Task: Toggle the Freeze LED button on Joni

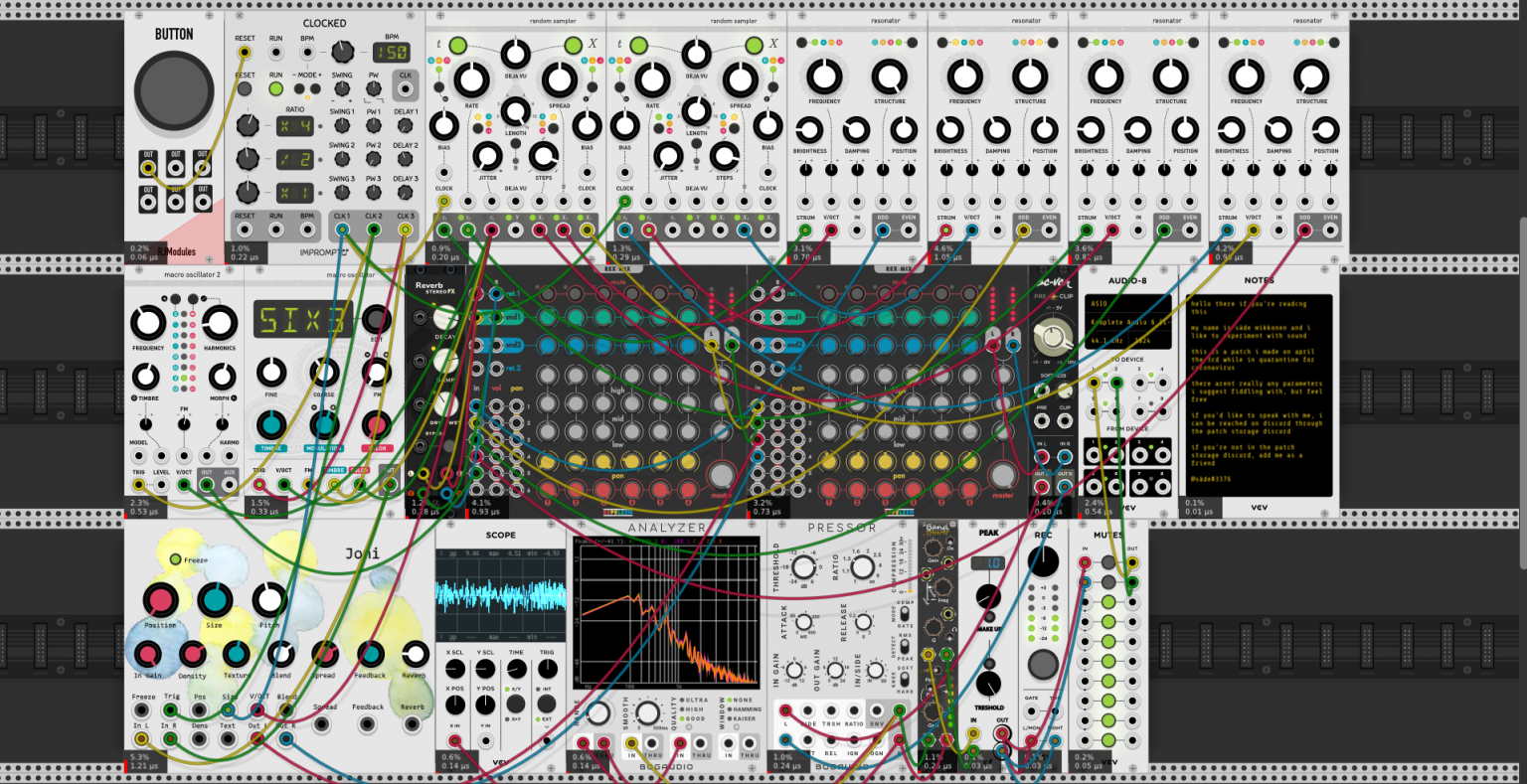Action: tap(175, 559)
